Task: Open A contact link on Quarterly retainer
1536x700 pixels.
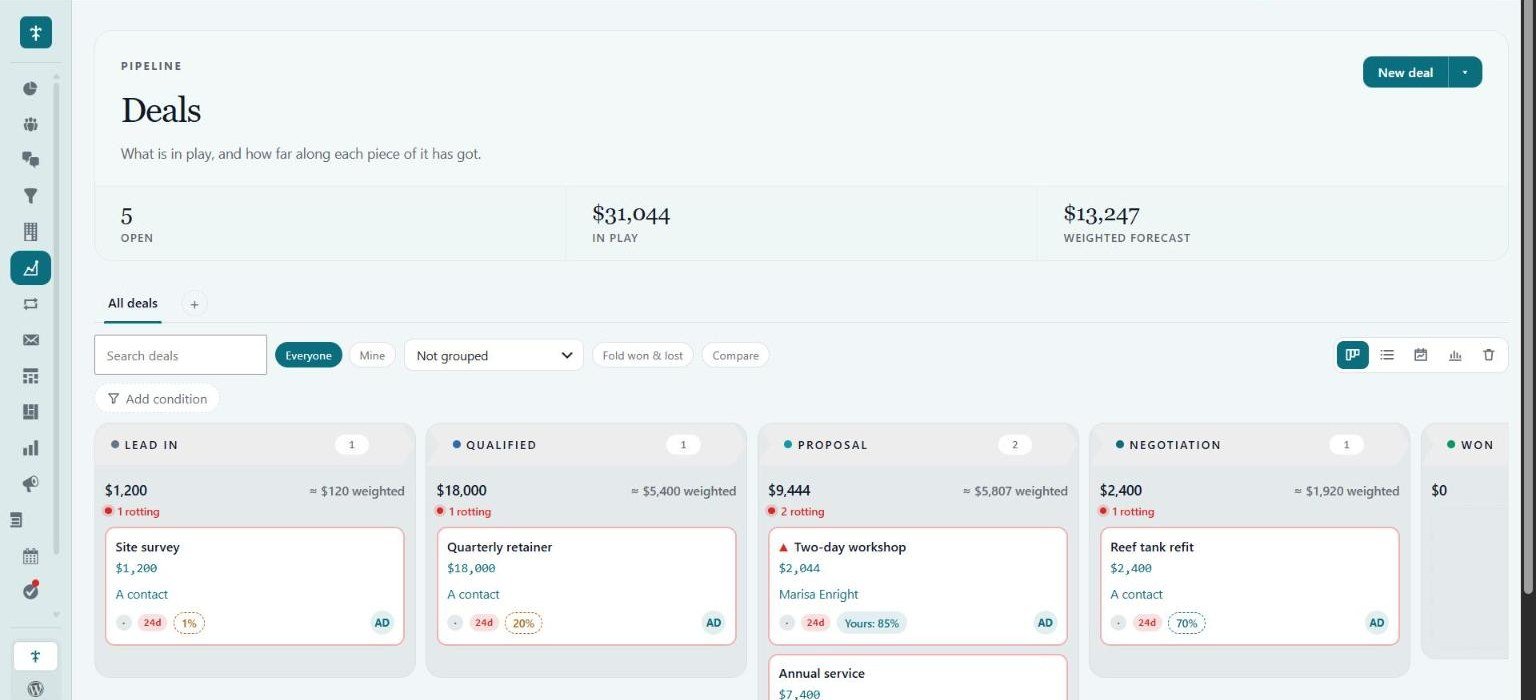Action: pos(473,594)
